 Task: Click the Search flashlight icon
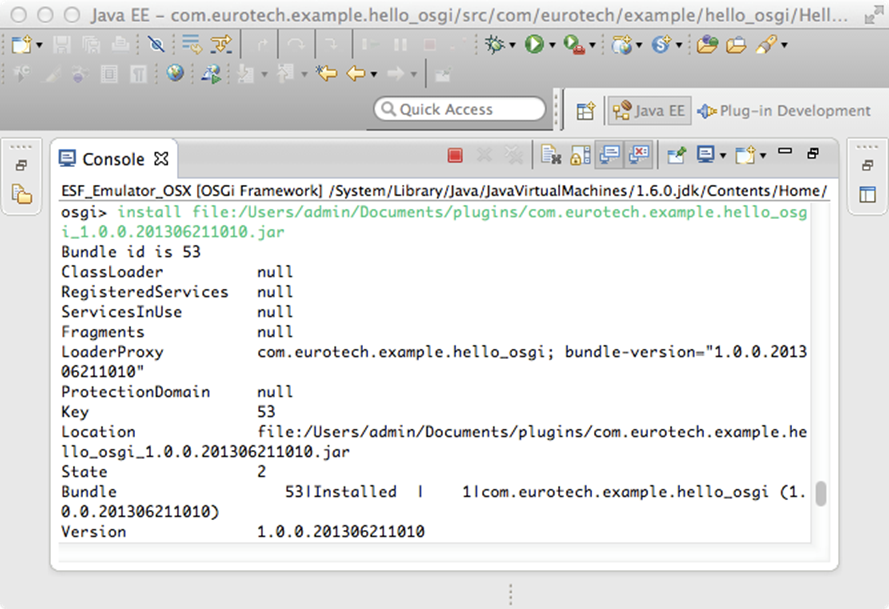(766, 44)
